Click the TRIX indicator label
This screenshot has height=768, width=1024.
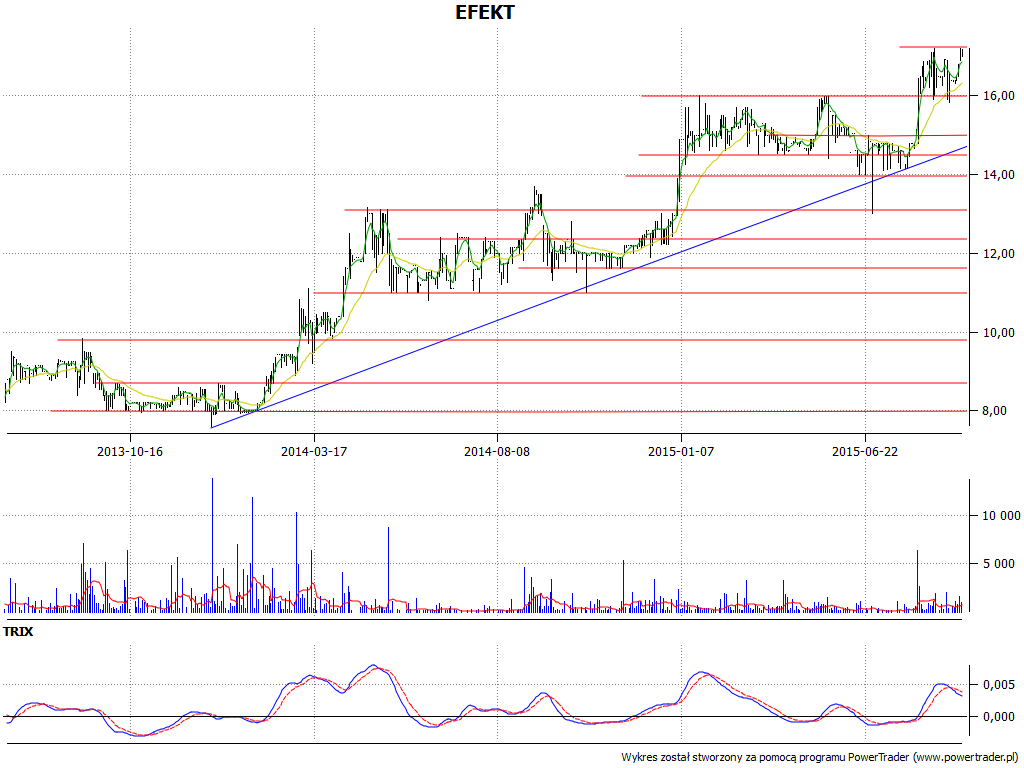pyautogui.click(x=18, y=632)
